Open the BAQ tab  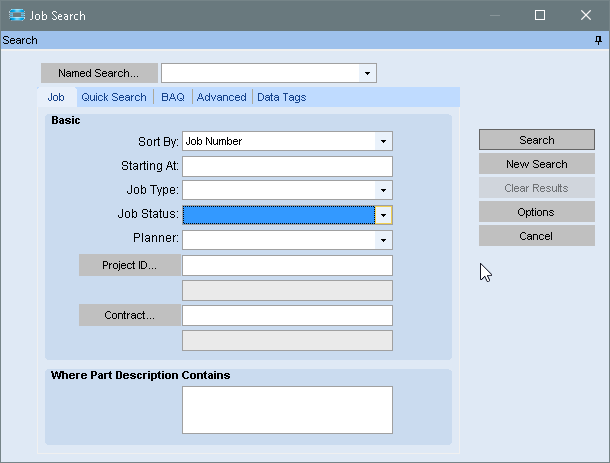172,97
